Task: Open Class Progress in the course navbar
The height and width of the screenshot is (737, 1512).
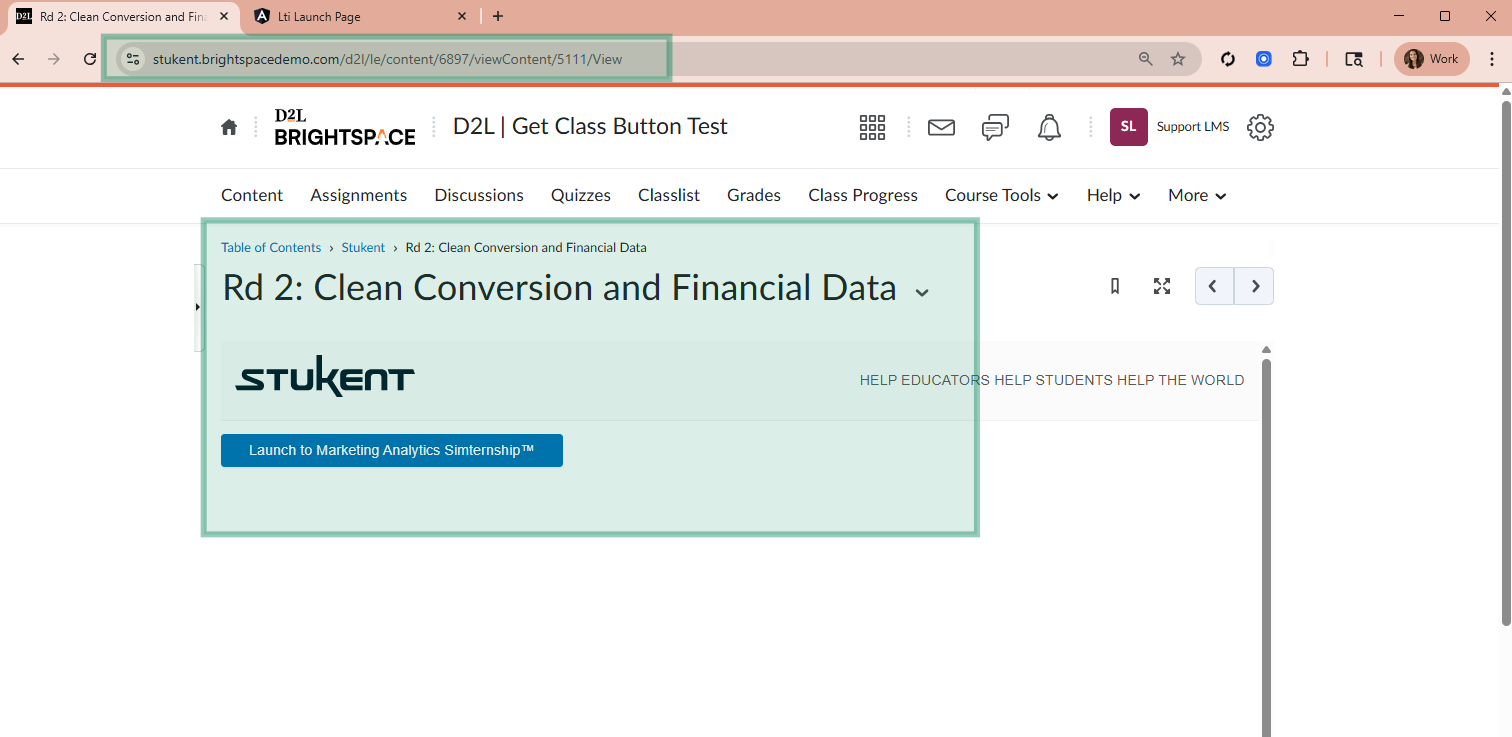Action: [x=863, y=195]
